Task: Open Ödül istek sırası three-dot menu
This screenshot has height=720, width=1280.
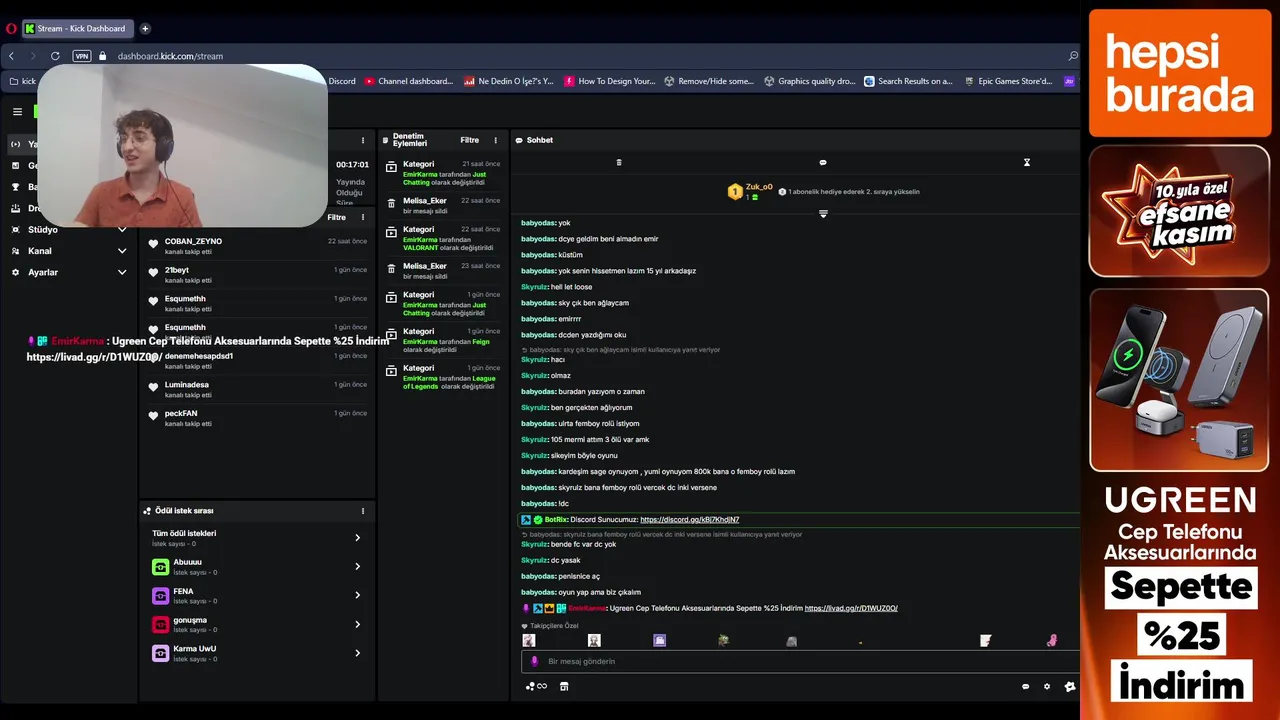Action: point(363,511)
